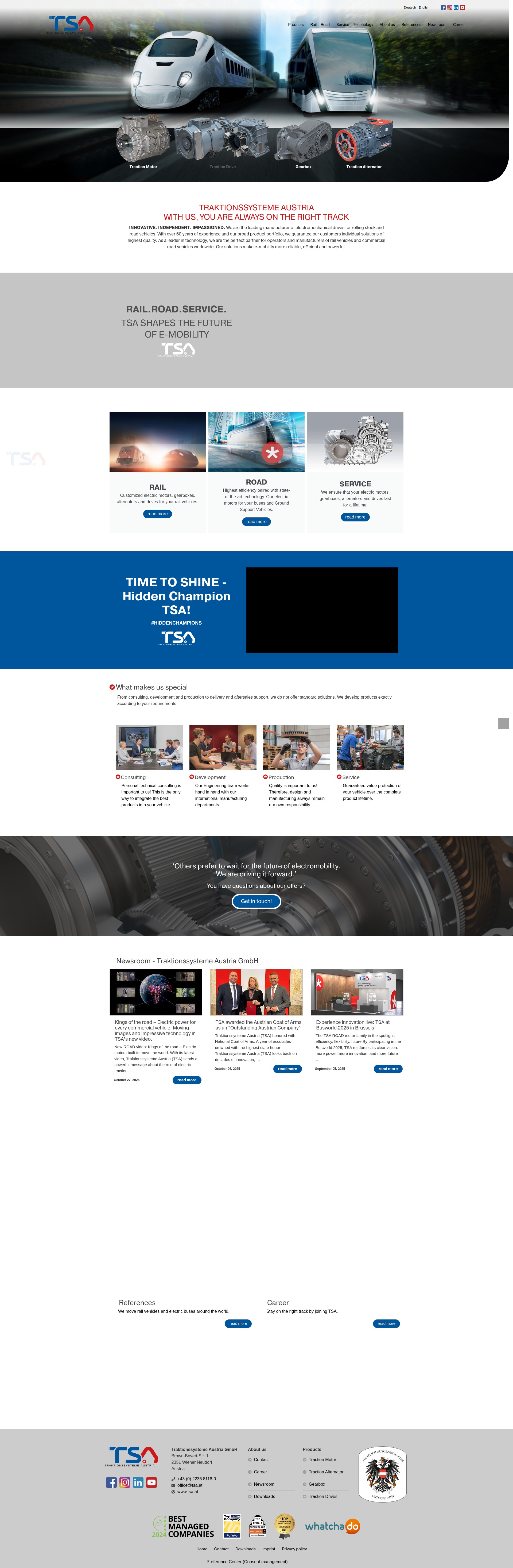This screenshot has height=1568, width=513.
Task: Select the Traction Drive product image
Action: (x=222, y=139)
